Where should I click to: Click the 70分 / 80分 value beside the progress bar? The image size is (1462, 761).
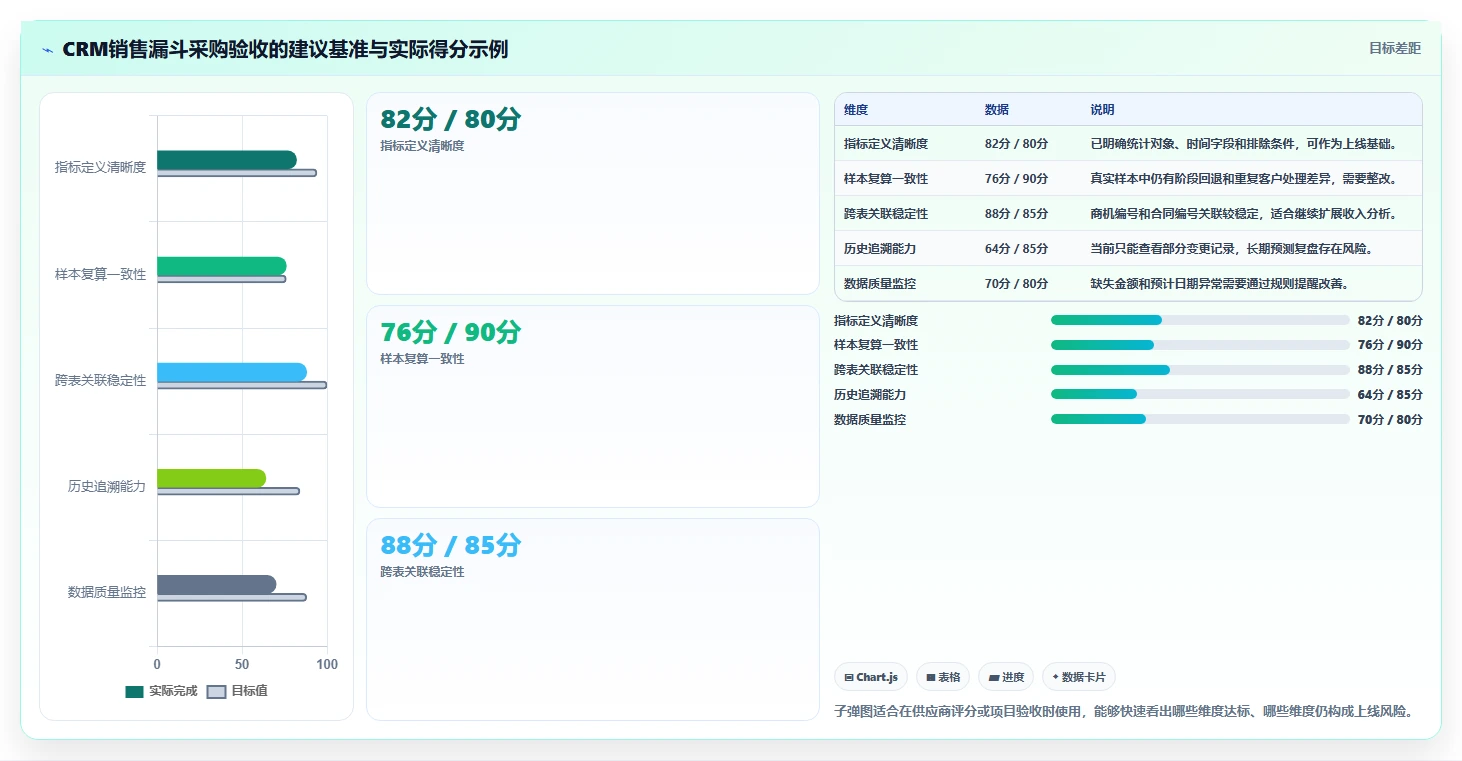point(1390,420)
